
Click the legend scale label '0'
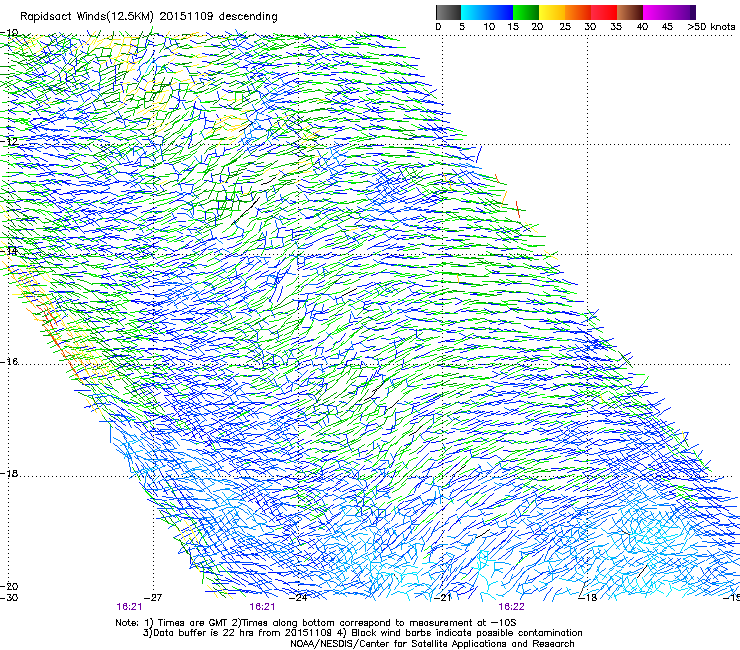tap(438, 27)
